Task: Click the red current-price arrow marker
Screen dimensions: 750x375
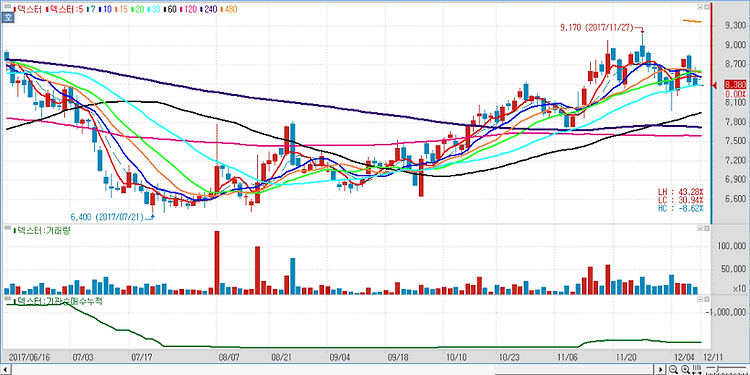Action: tap(715, 85)
